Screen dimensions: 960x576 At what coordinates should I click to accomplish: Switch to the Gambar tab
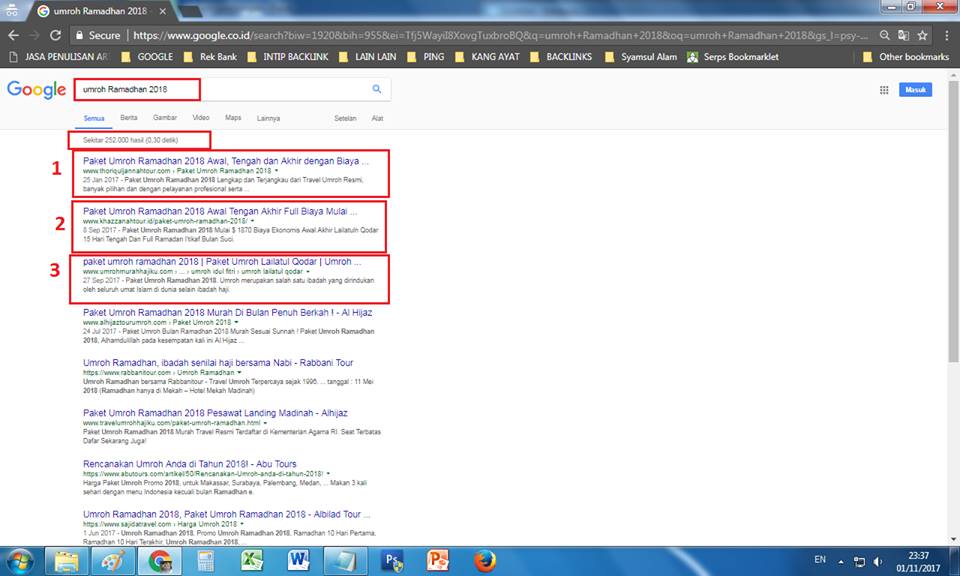coord(165,118)
